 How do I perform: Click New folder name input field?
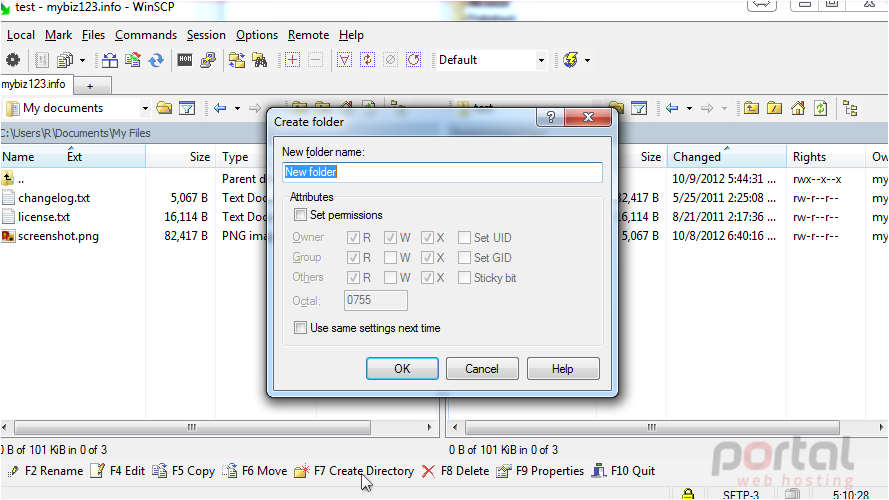[442, 172]
